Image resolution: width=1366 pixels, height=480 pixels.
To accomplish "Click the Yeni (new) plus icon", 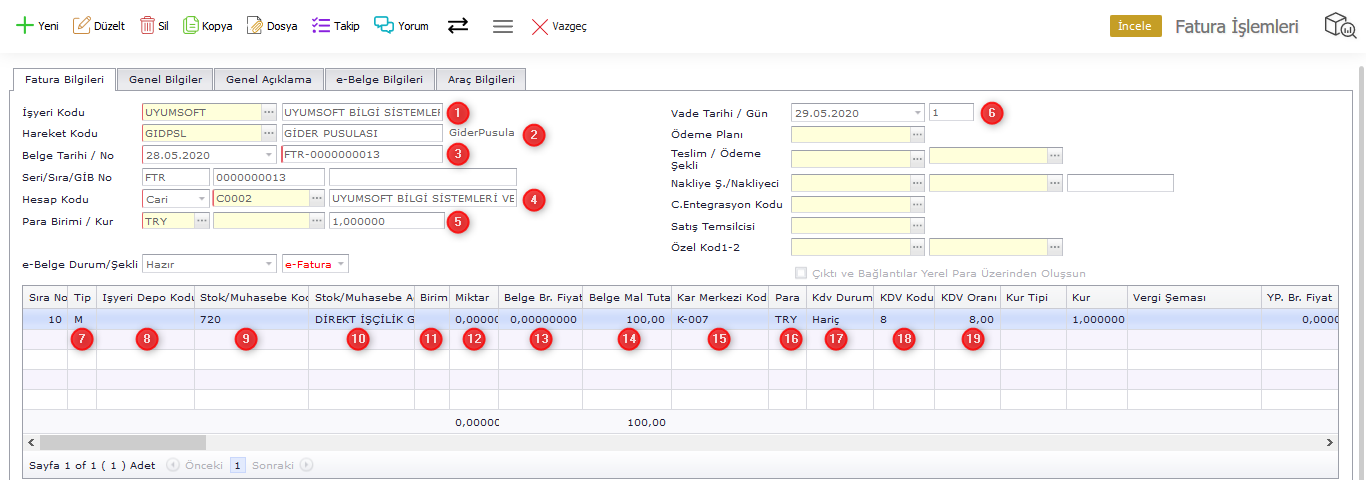I will [x=24, y=26].
